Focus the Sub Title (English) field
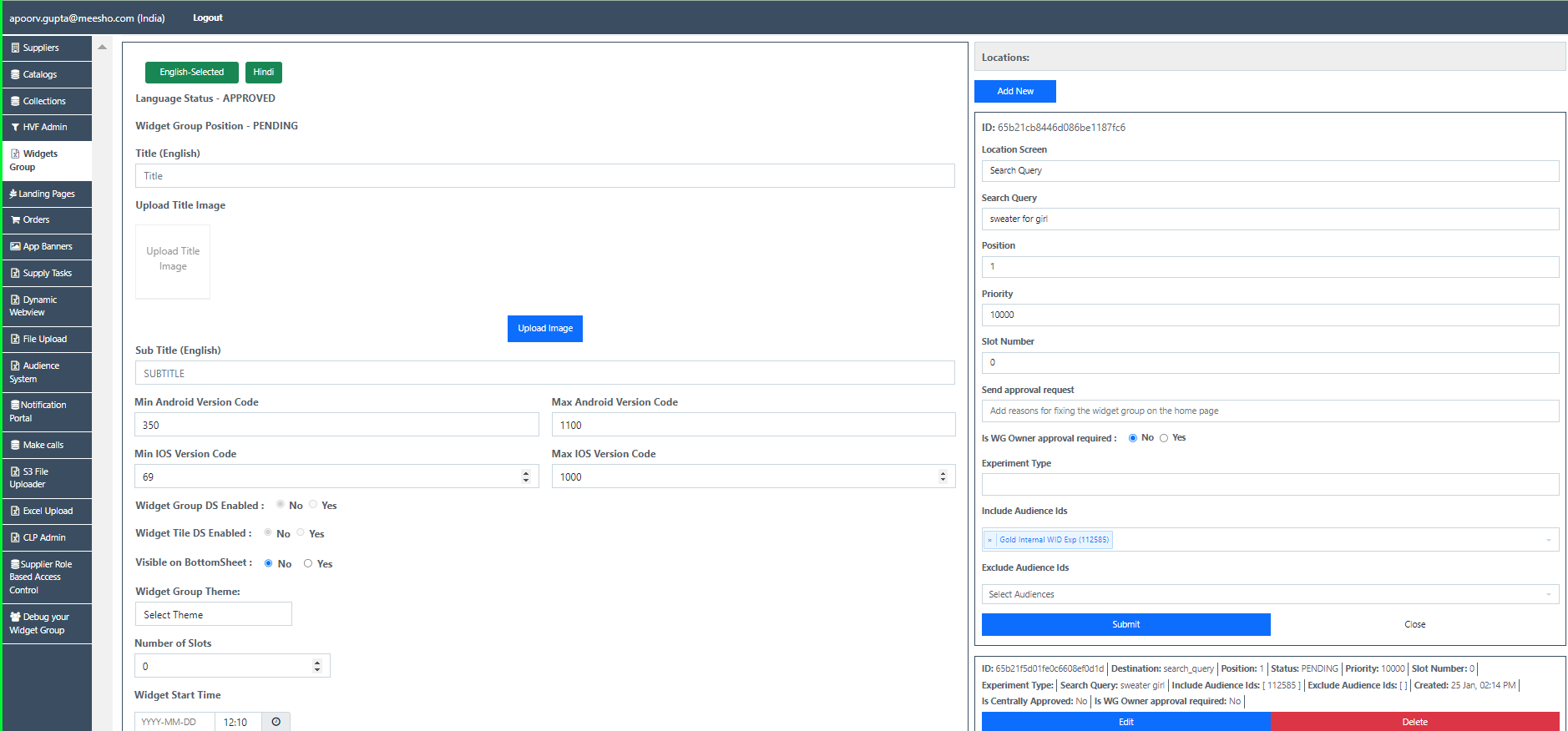Viewport: 1568px width, 731px height. click(x=545, y=373)
